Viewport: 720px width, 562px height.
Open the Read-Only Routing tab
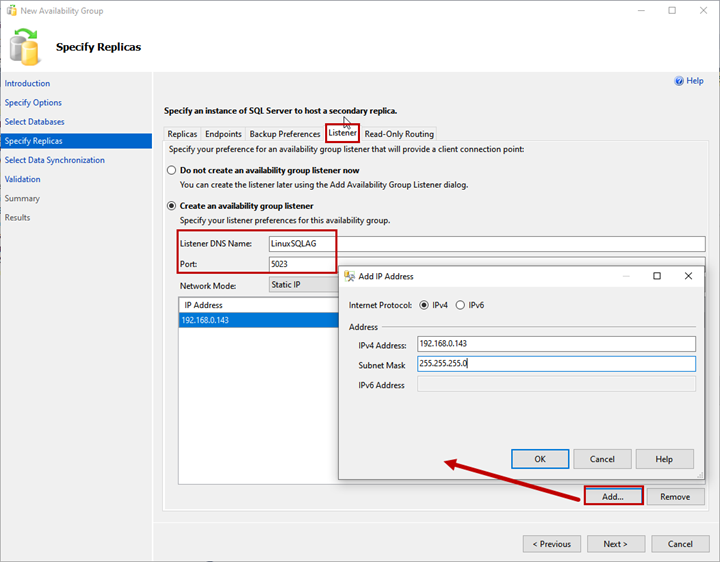click(x=399, y=134)
